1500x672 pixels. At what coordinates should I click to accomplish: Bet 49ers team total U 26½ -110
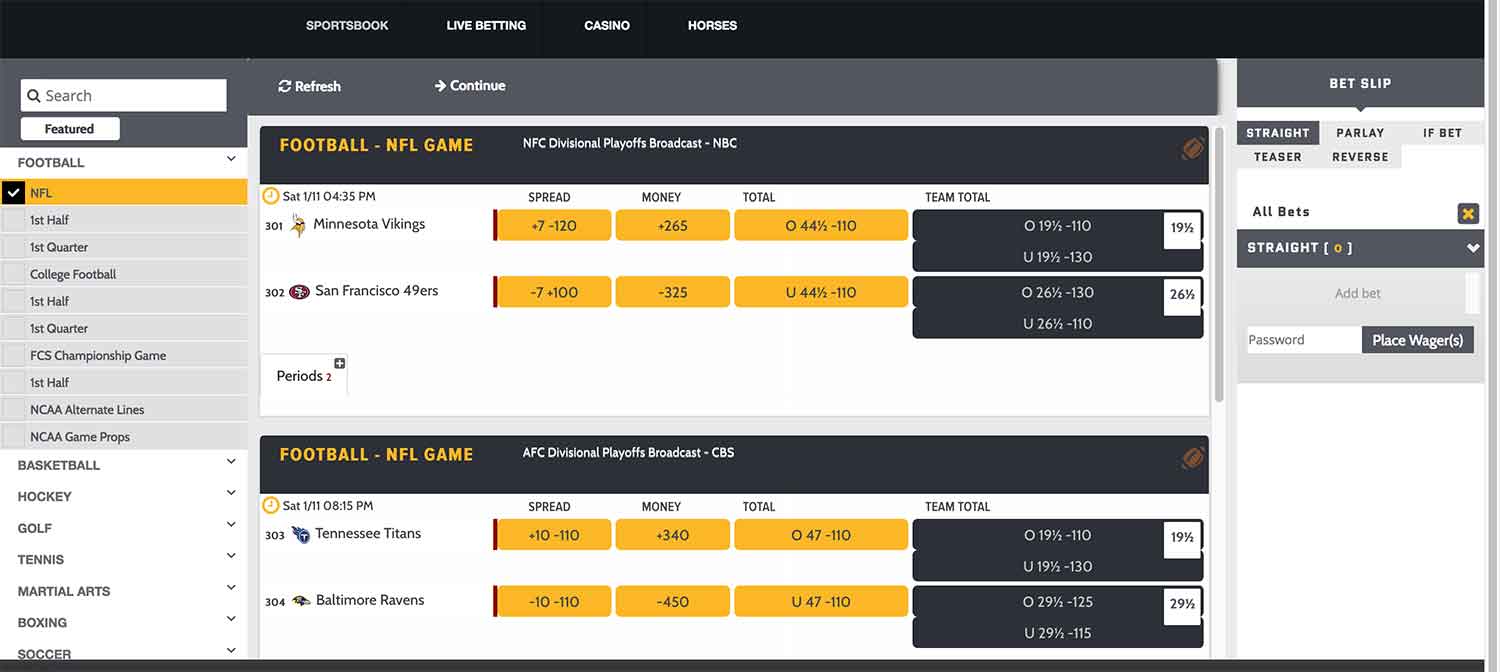[x=1057, y=323]
